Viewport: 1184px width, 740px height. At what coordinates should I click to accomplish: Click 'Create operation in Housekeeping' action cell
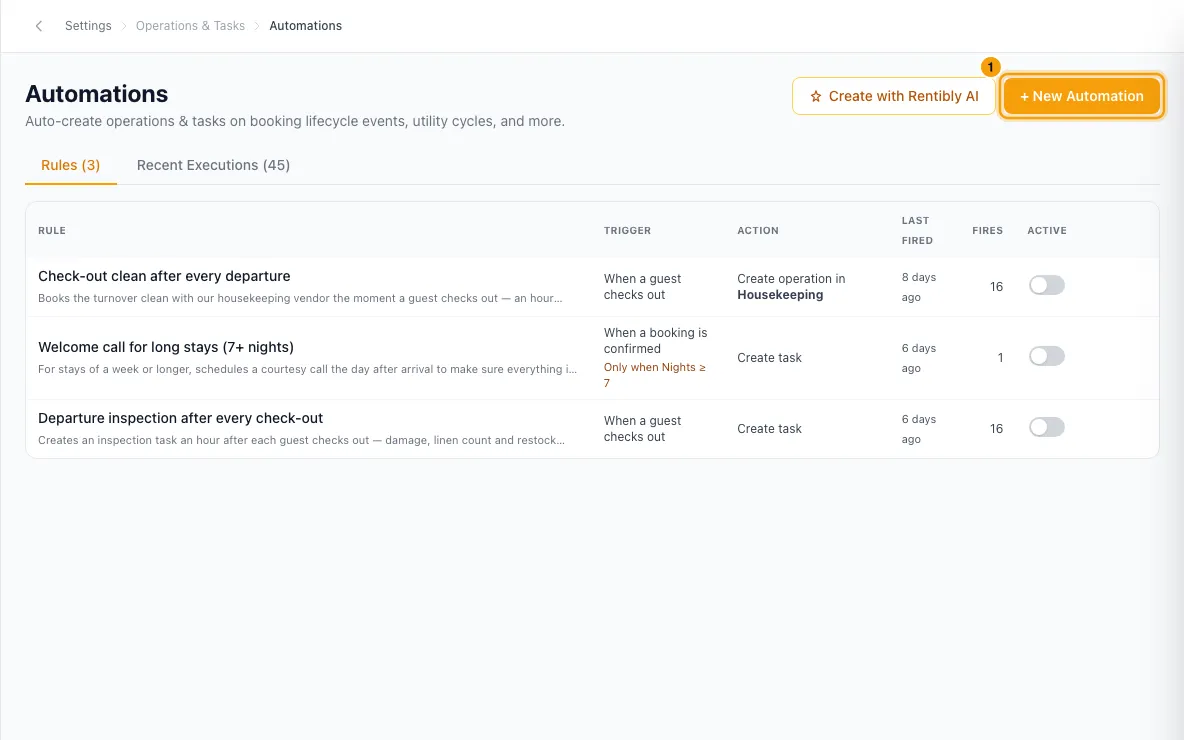pyautogui.click(x=791, y=287)
